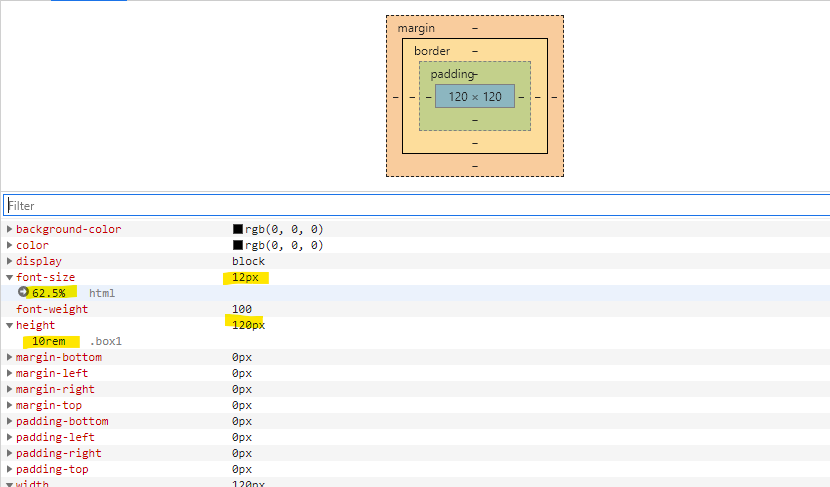830x487 pixels.
Task: Expand the padding-left property
Action: point(9,437)
